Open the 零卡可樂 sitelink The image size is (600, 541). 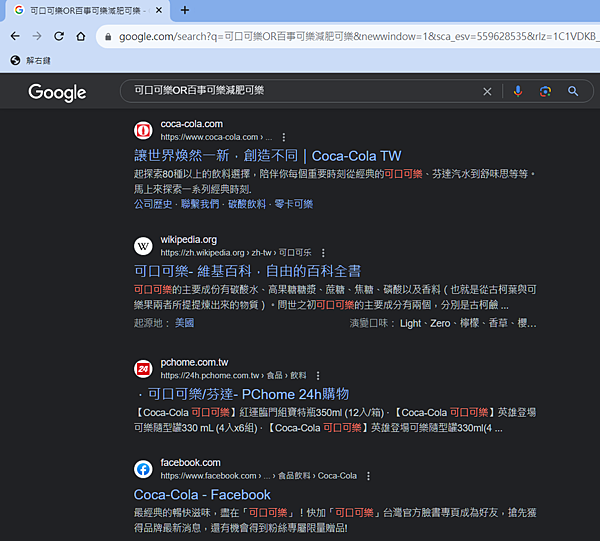coord(294,204)
